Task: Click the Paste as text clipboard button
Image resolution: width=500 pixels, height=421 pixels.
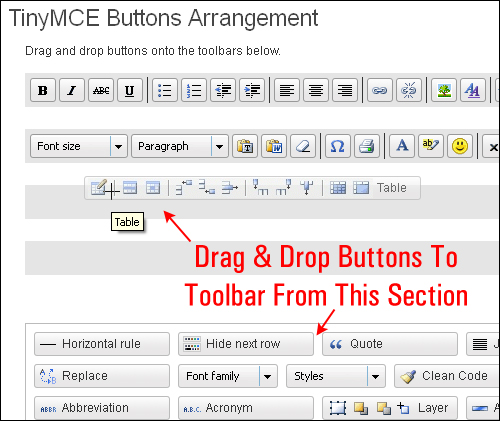Action: tap(245, 146)
